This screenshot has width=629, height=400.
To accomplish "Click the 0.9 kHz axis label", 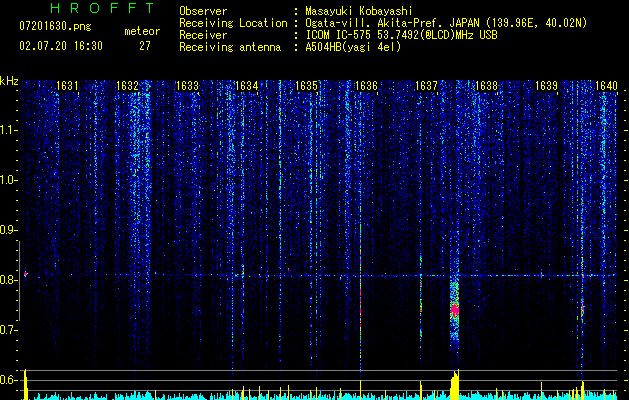I will (8, 230).
